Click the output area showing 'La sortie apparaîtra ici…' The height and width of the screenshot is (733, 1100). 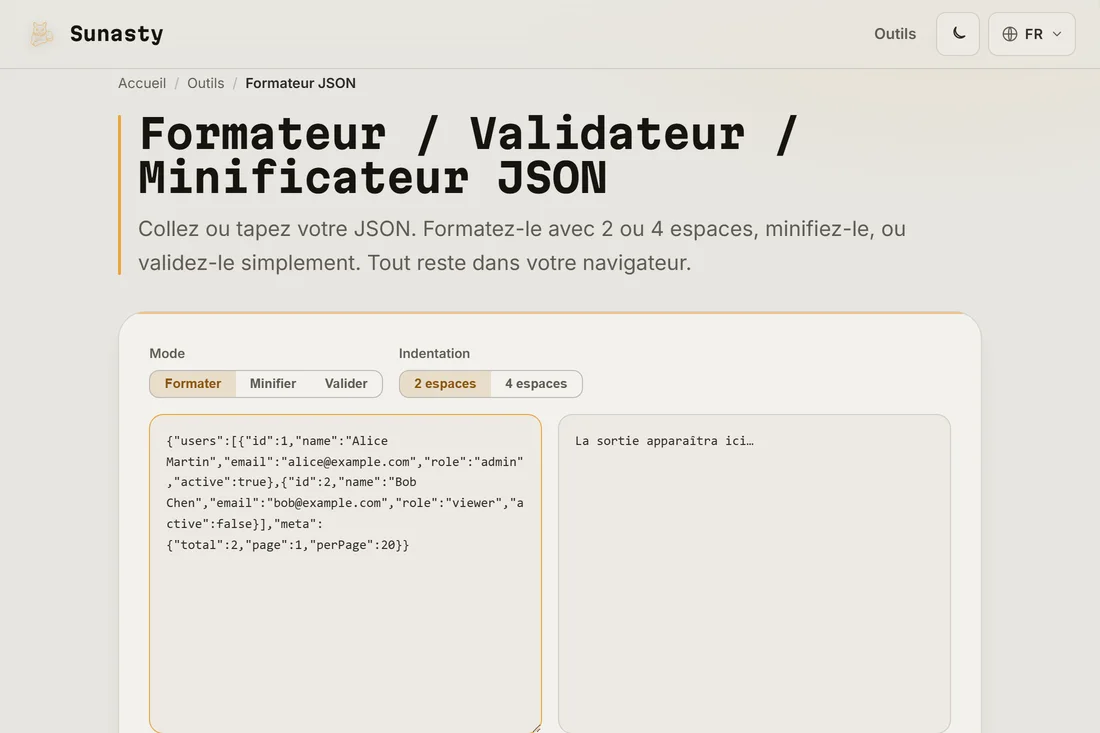pos(754,574)
